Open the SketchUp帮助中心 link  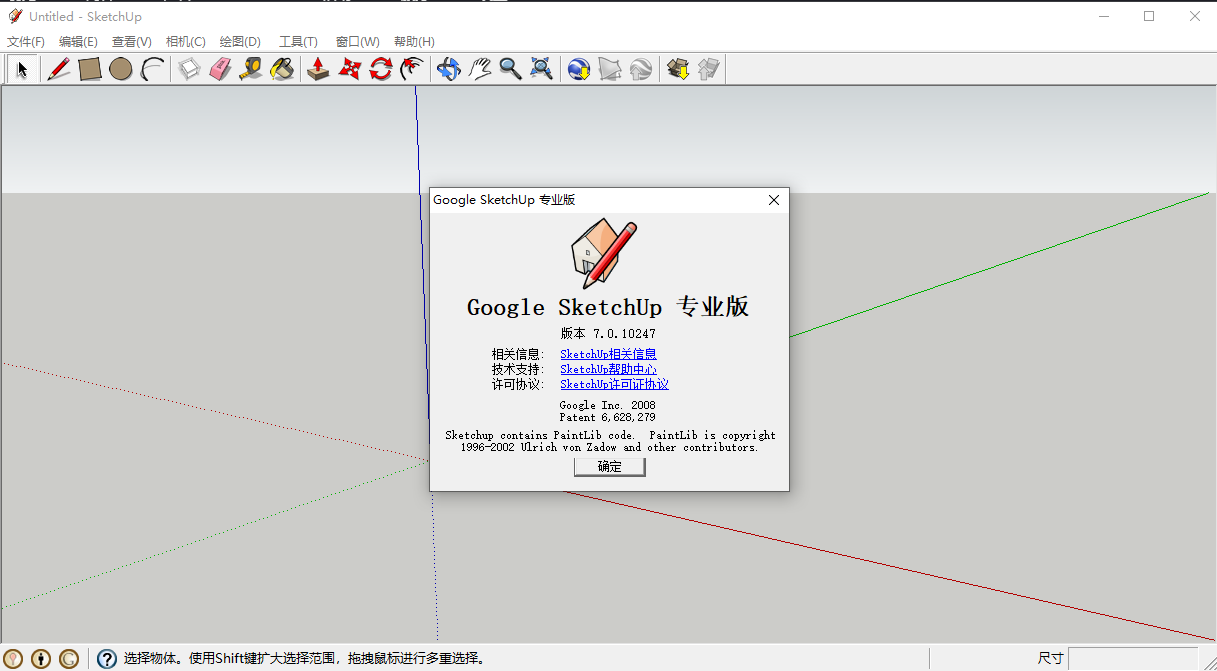(x=608, y=369)
